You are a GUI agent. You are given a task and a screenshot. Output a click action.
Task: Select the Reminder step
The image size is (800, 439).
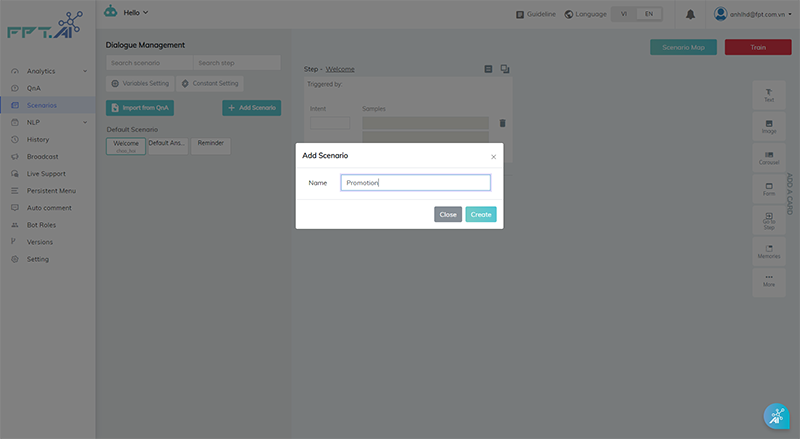click(211, 146)
